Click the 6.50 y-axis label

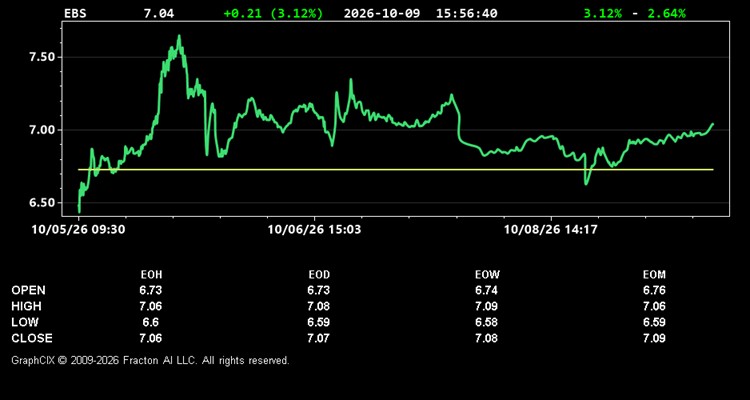coord(41,203)
